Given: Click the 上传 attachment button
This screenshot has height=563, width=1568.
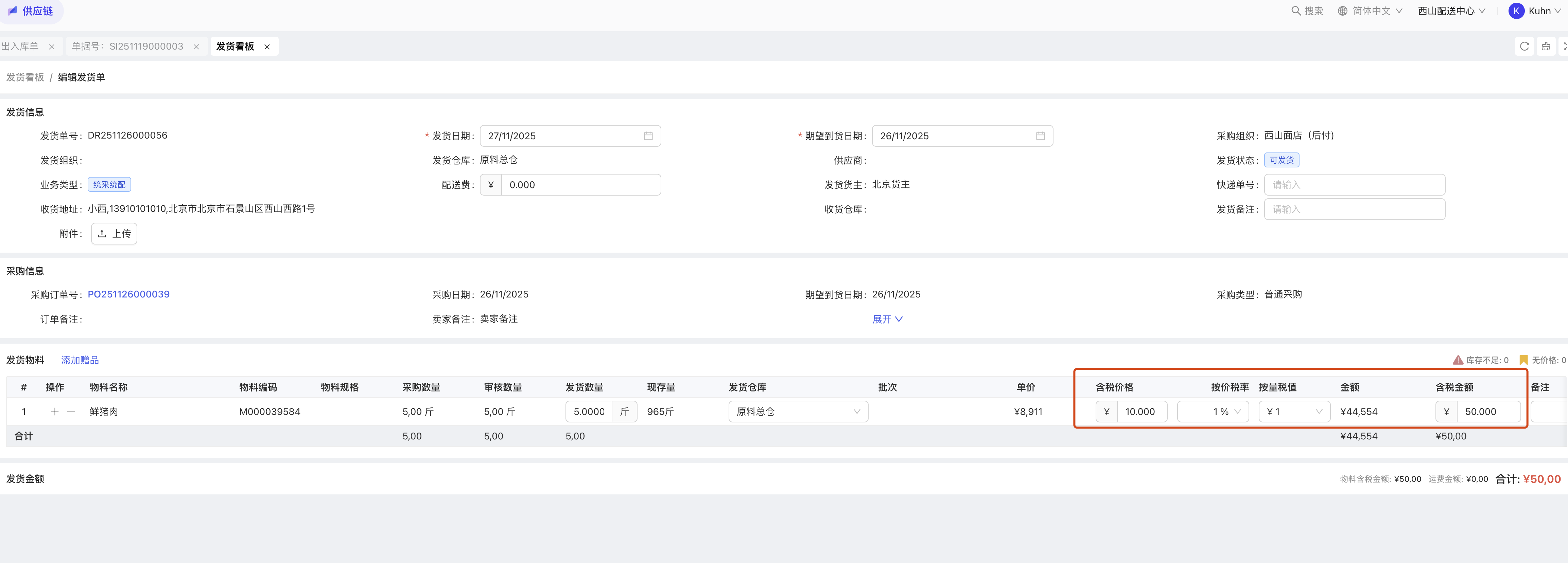Looking at the screenshot, I should click(114, 234).
